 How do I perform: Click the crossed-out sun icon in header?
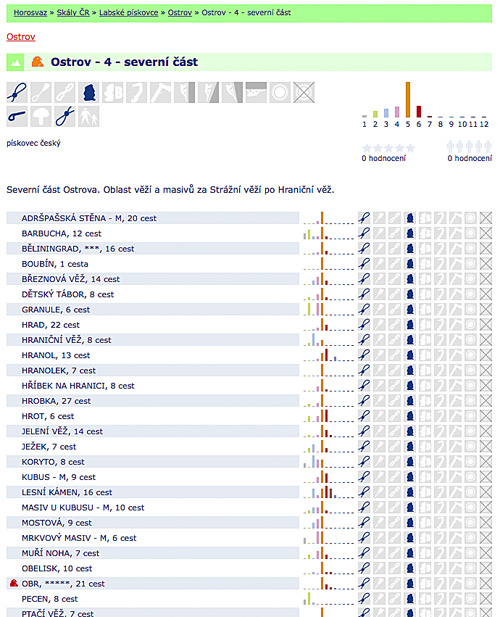(x=304, y=92)
